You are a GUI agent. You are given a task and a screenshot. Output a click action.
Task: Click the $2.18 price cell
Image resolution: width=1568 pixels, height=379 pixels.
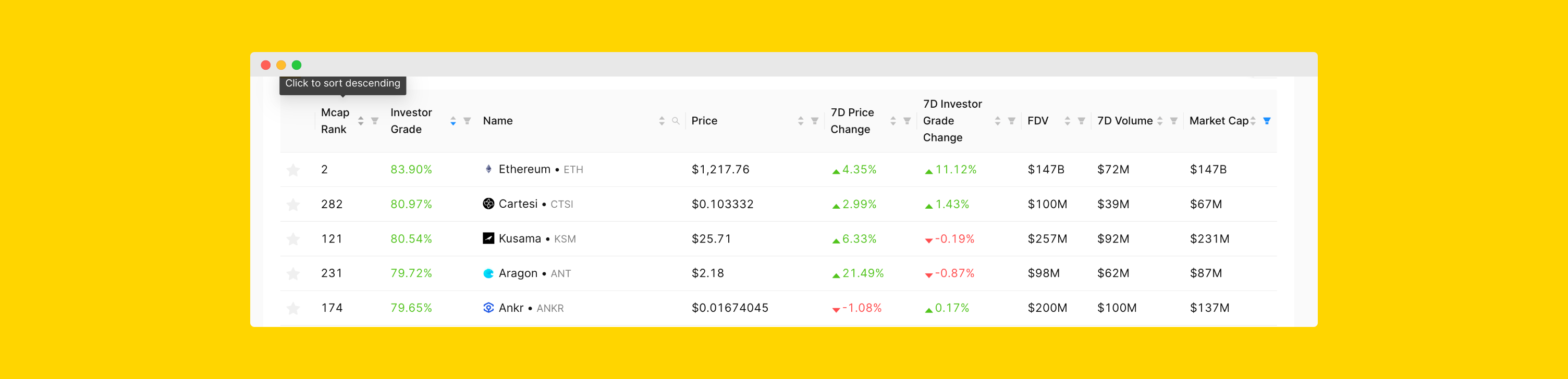click(707, 274)
